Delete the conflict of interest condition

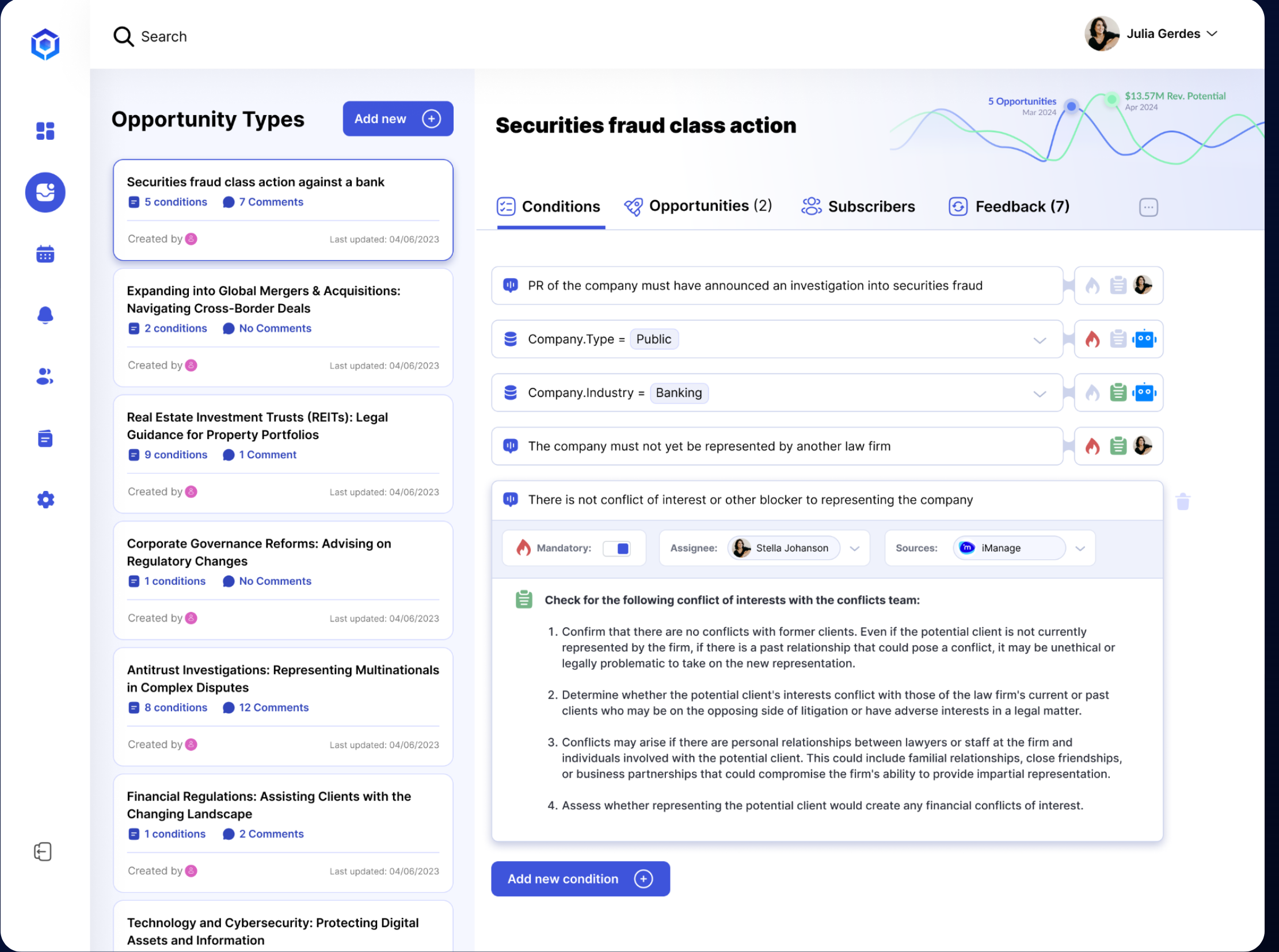tap(1183, 501)
